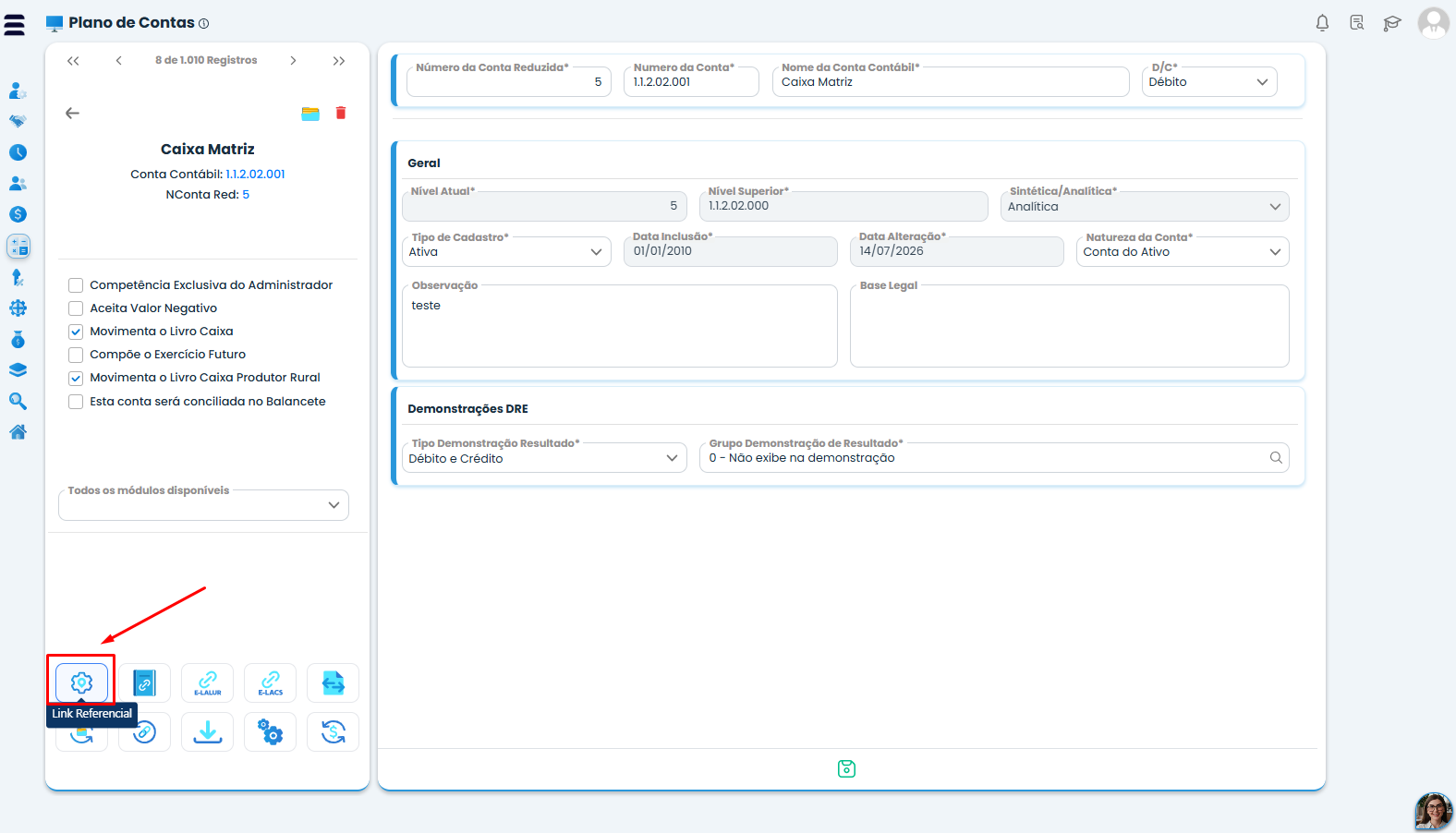1456x833 pixels.
Task: Click the download arrow icon
Action: (207, 732)
